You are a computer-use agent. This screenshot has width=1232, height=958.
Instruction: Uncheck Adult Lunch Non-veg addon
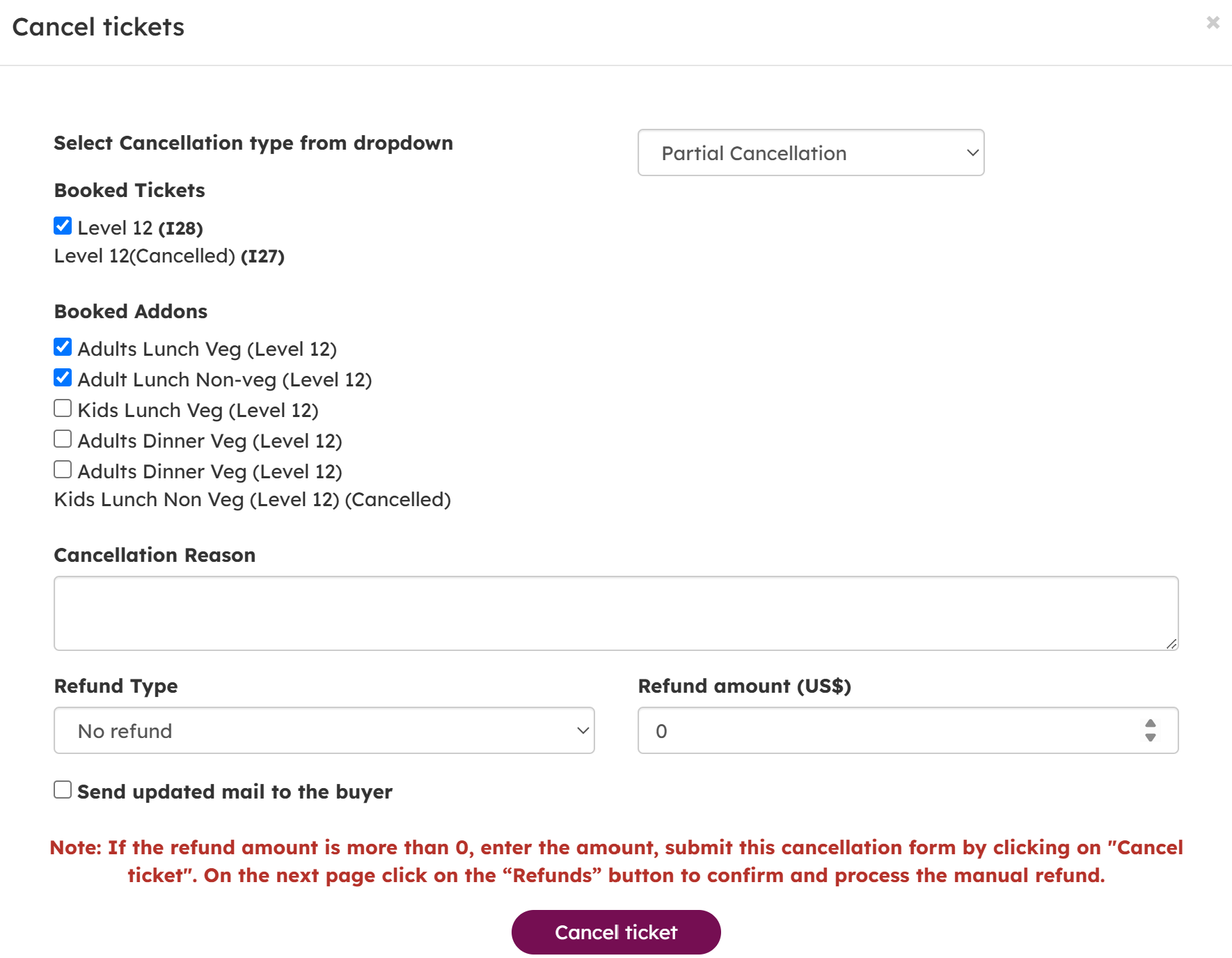pyautogui.click(x=63, y=377)
